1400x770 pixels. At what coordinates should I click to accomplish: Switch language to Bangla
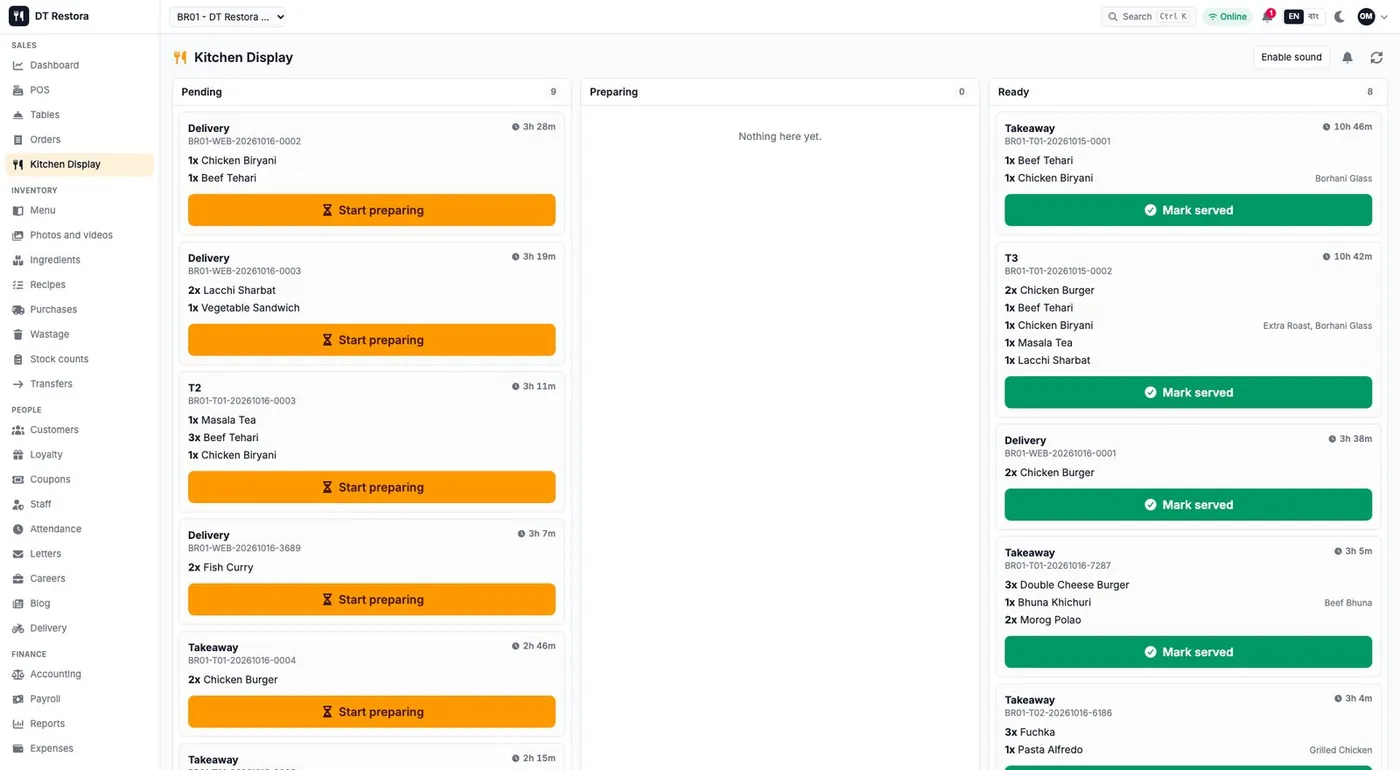pyautogui.click(x=1314, y=17)
